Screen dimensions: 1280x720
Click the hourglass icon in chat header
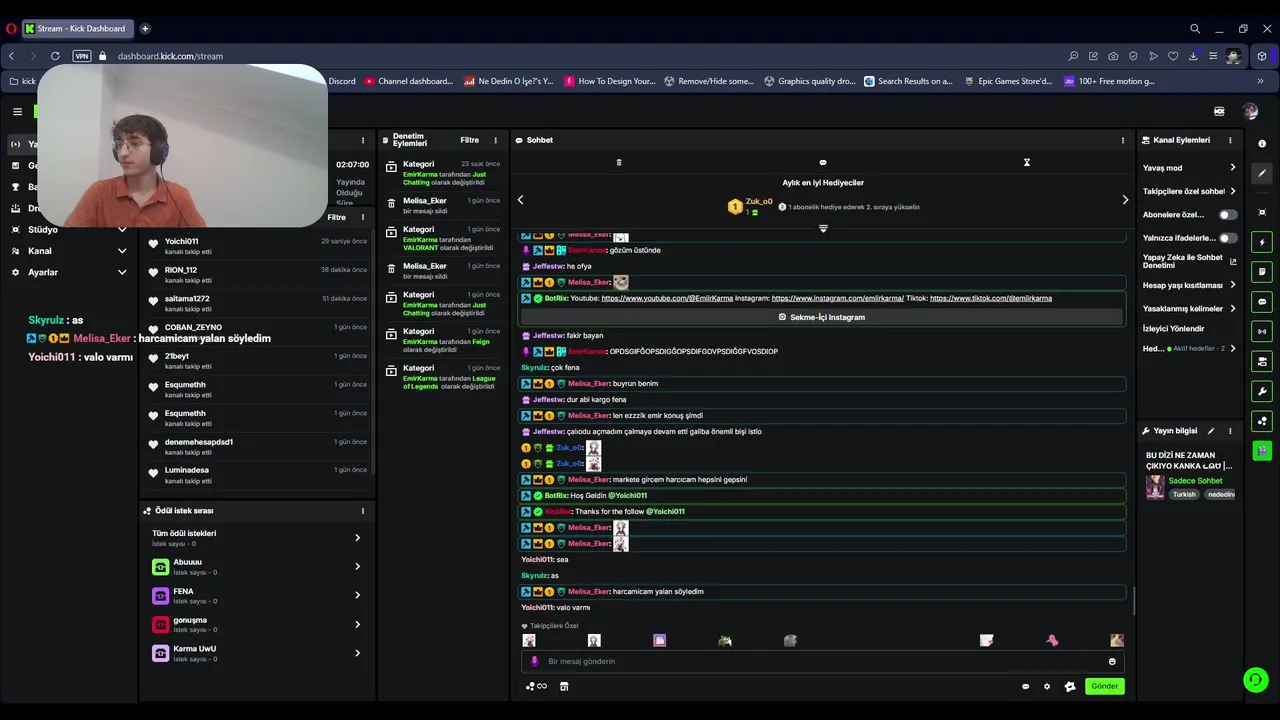[x=1026, y=162]
